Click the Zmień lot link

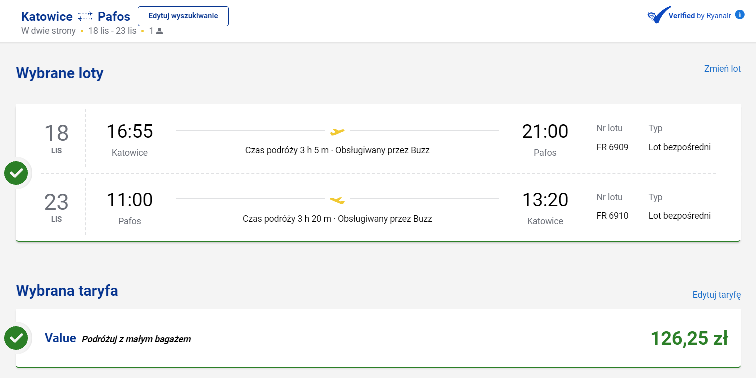point(722,69)
